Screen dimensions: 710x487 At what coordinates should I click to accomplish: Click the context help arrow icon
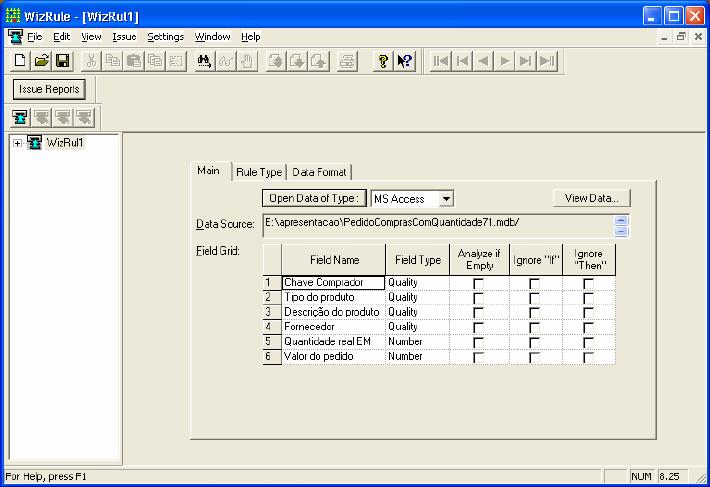tap(404, 61)
